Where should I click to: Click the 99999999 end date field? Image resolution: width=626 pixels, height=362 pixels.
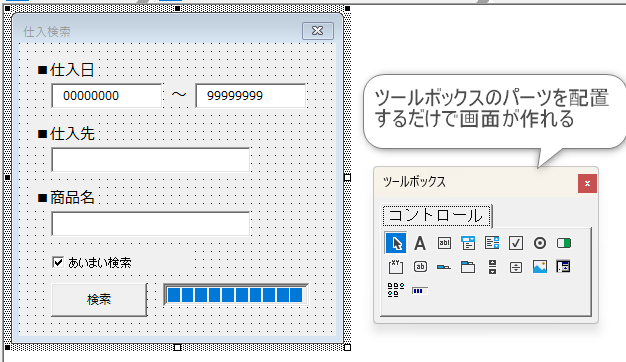coord(250,96)
